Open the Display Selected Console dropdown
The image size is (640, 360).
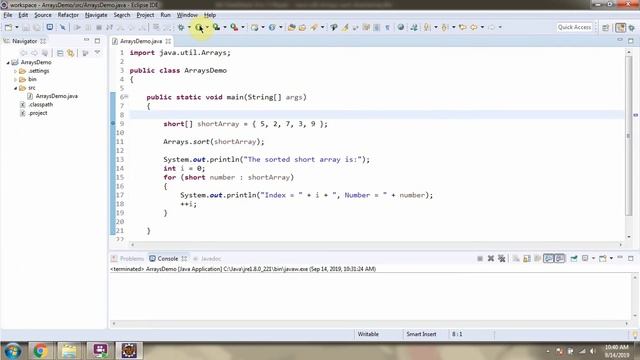(x=593, y=258)
